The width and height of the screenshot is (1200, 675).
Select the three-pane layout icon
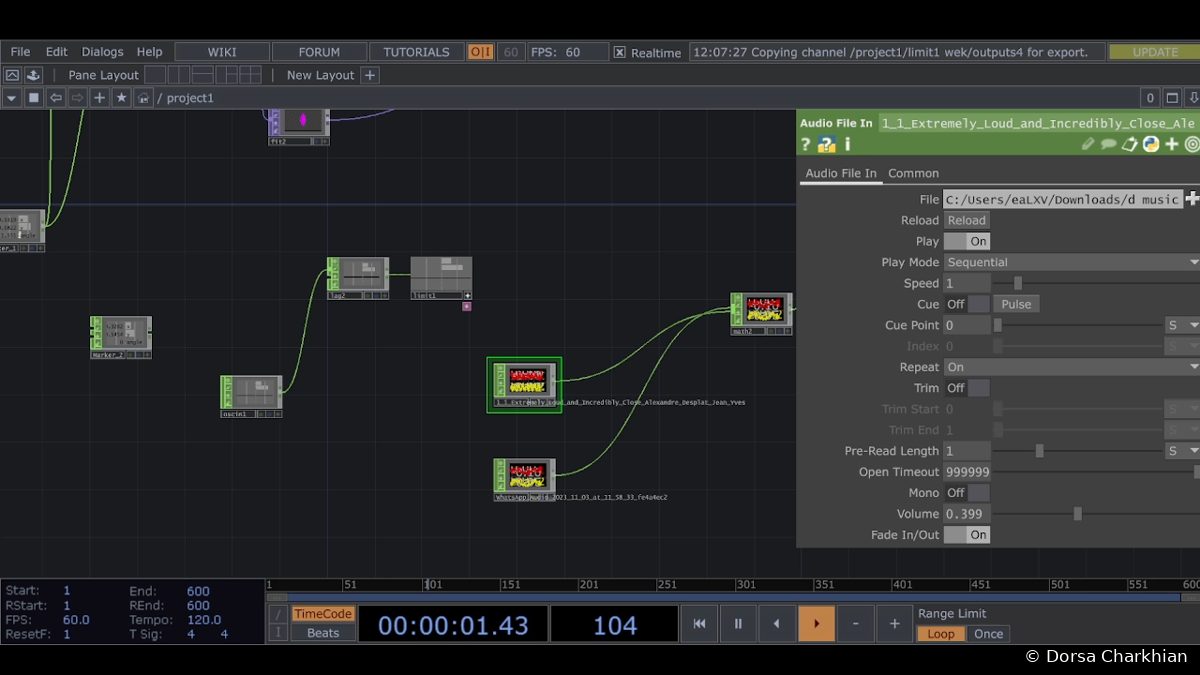(x=227, y=75)
